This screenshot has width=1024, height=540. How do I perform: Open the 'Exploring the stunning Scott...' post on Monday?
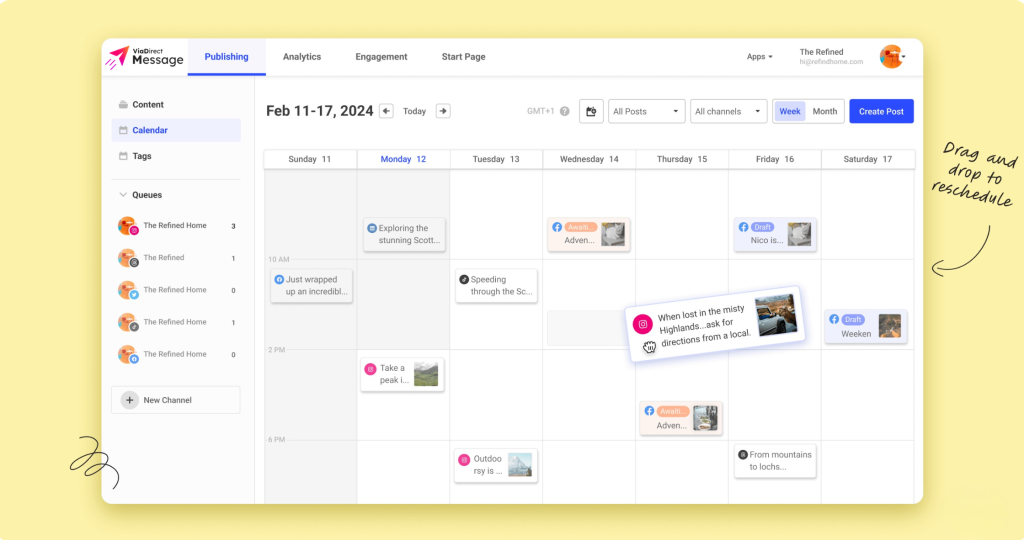point(404,235)
